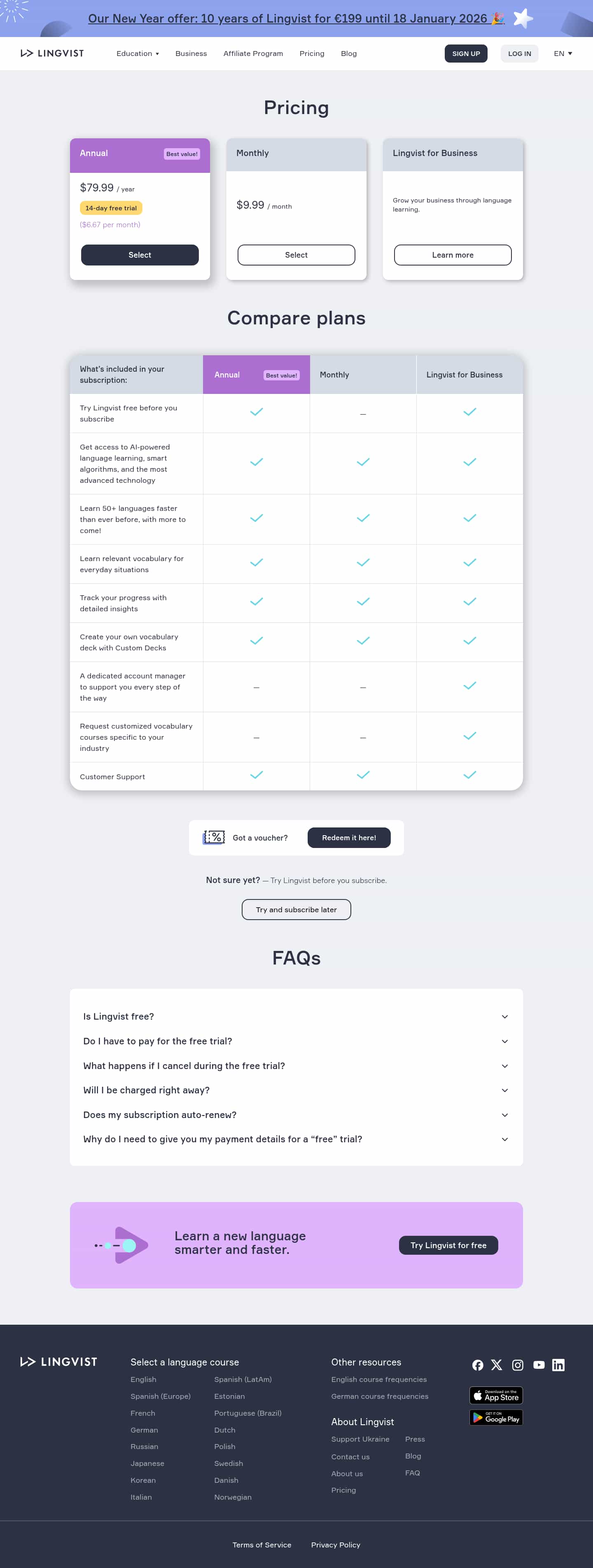This screenshot has height=1568, width=593.
Task: Expand "Does my subscription auto-renew?" FAQ
Action: click(x=296, y=1114)
